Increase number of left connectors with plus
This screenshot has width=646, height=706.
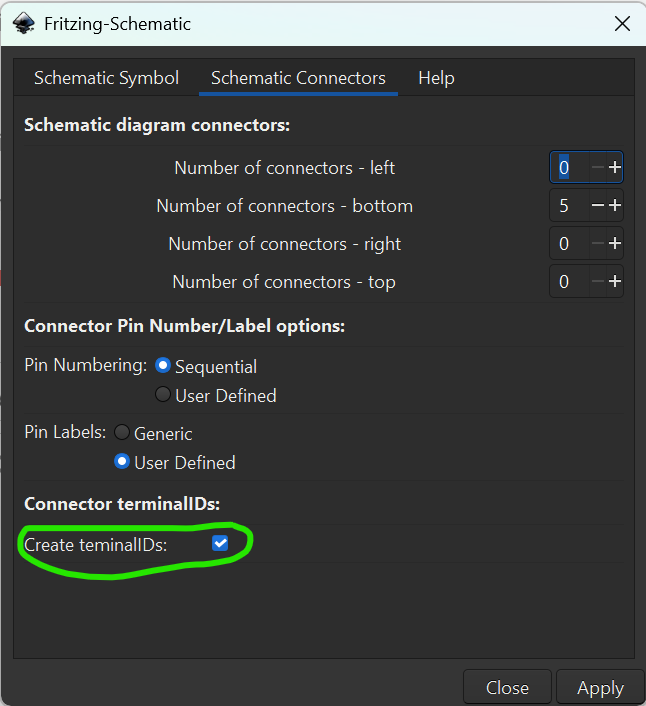point(615,167)
